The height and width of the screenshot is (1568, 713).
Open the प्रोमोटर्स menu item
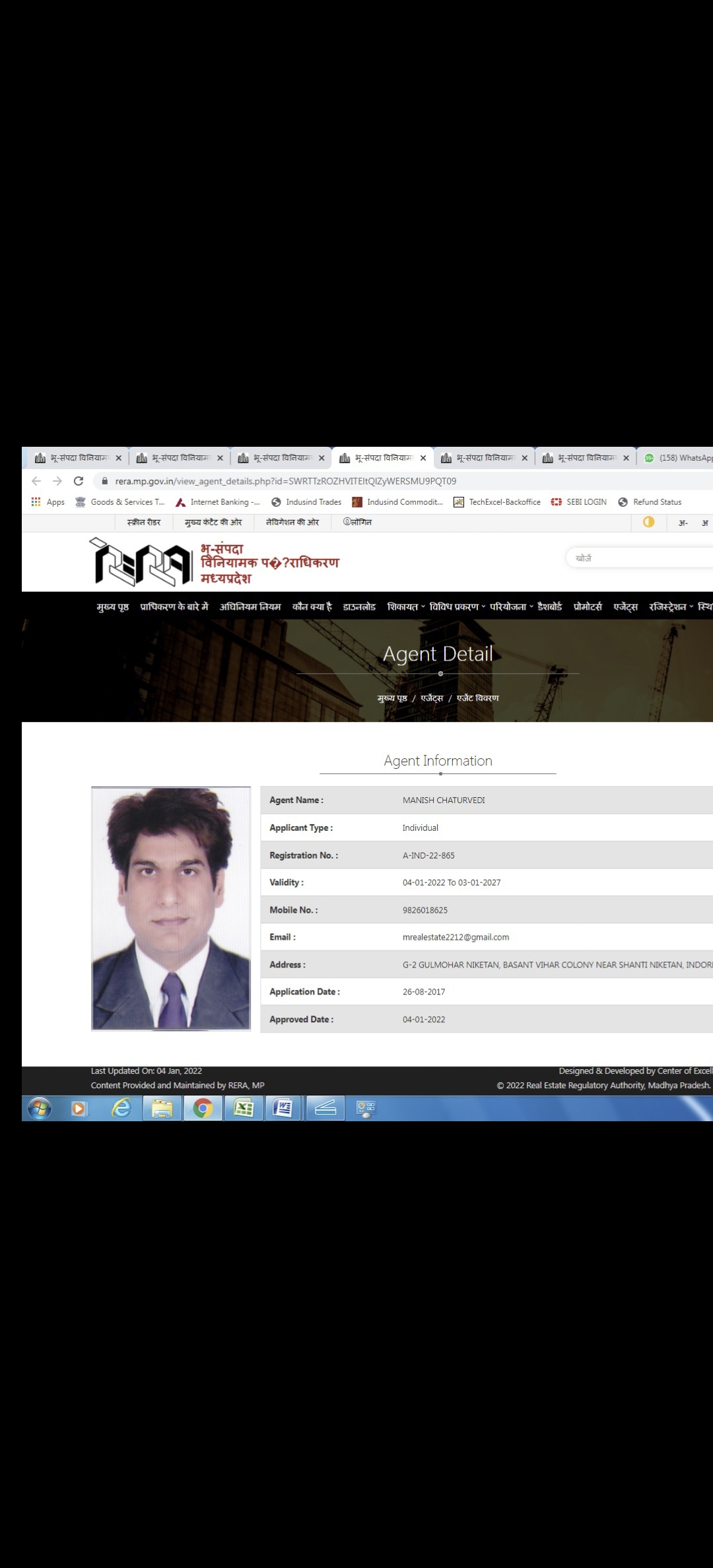tap(588, 606)
